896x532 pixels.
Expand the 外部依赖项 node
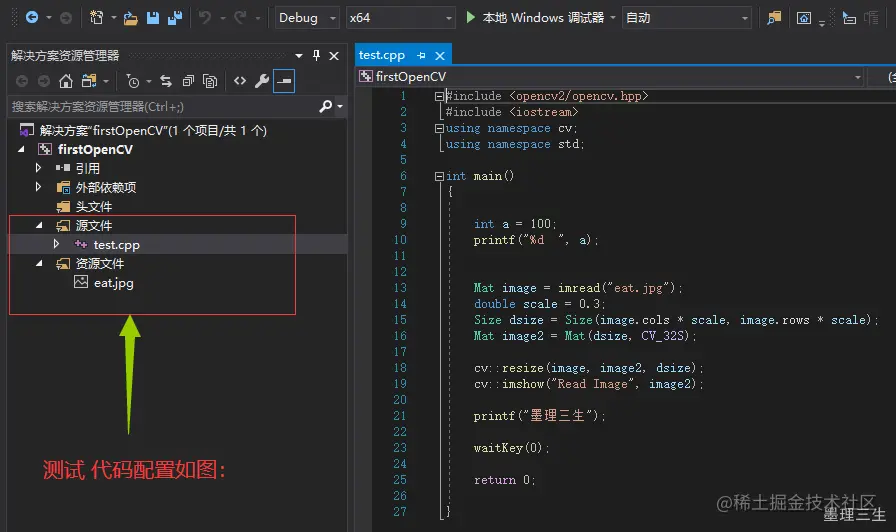click(x=38, y=187)
